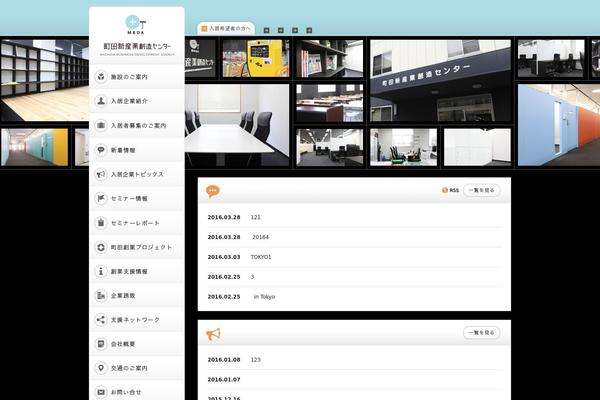Open the 入居企業紹介 menu item
This screenshot has height=400, width=600.
coord(137,101)
